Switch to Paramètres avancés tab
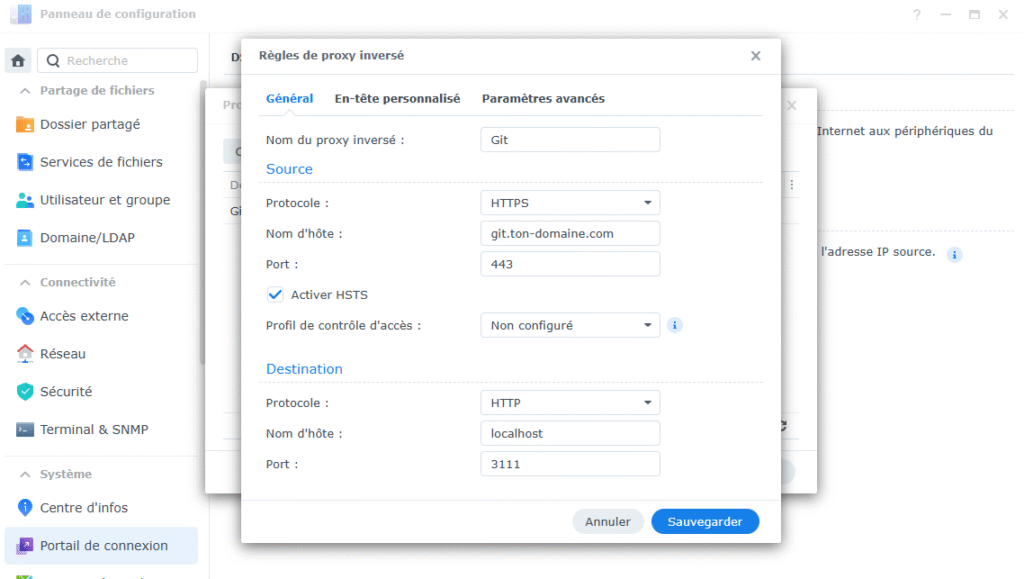Image resolution: width=1024 pixels, height=579 pixels. tap(543, 99)
